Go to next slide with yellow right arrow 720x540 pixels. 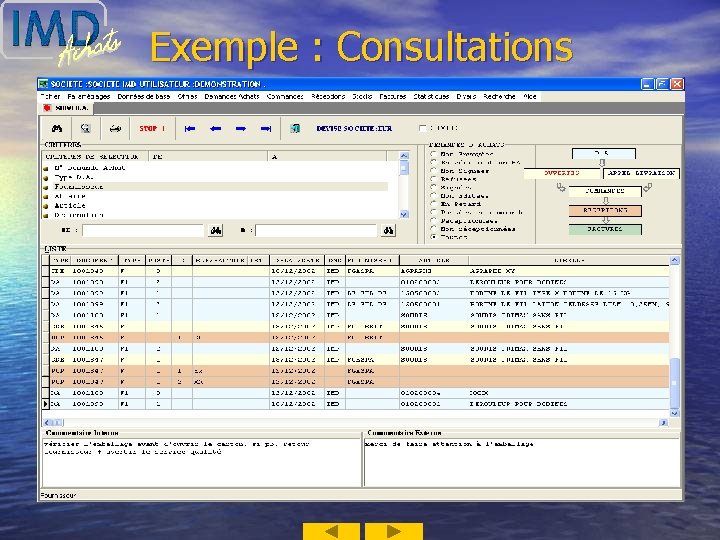394,531
